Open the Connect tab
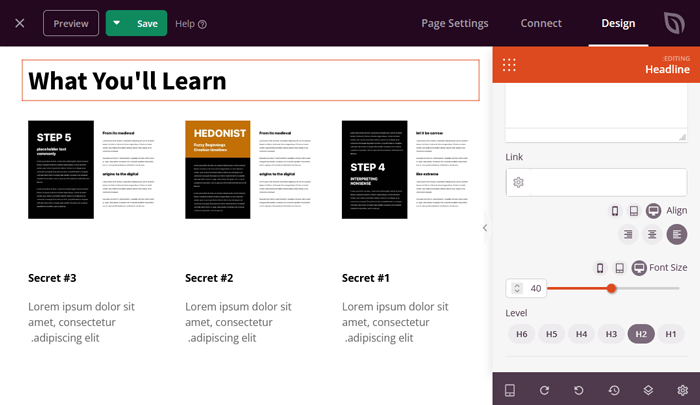This screenshot has height=405, width=700. pos(541,23)
